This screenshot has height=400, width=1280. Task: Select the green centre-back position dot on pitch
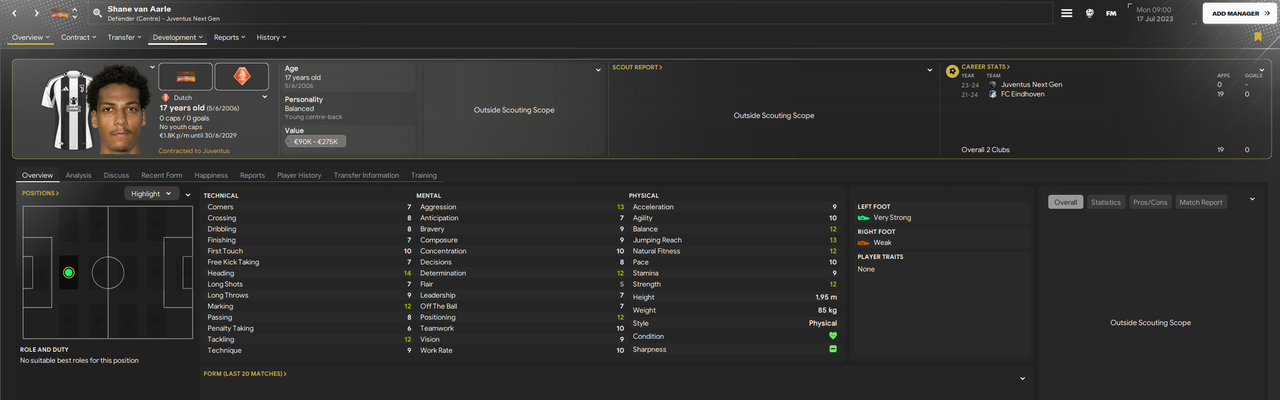tap(68, 272)
